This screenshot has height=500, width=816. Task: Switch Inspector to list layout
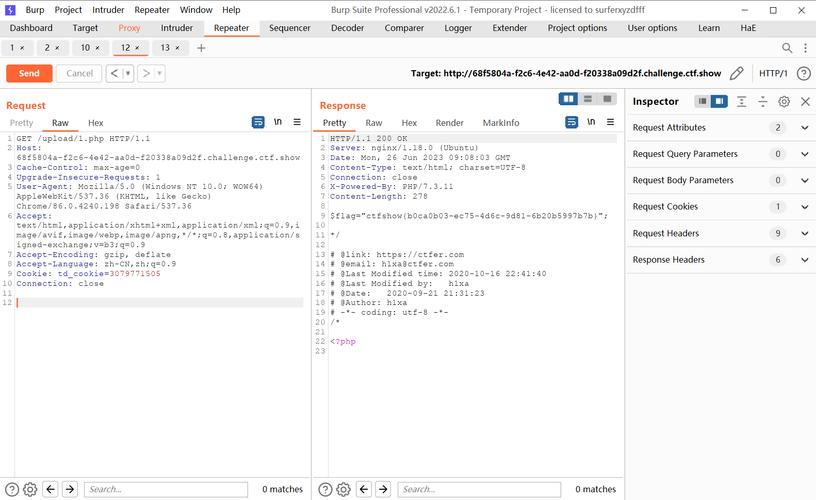pyautogui.click(x=702, y=101)
